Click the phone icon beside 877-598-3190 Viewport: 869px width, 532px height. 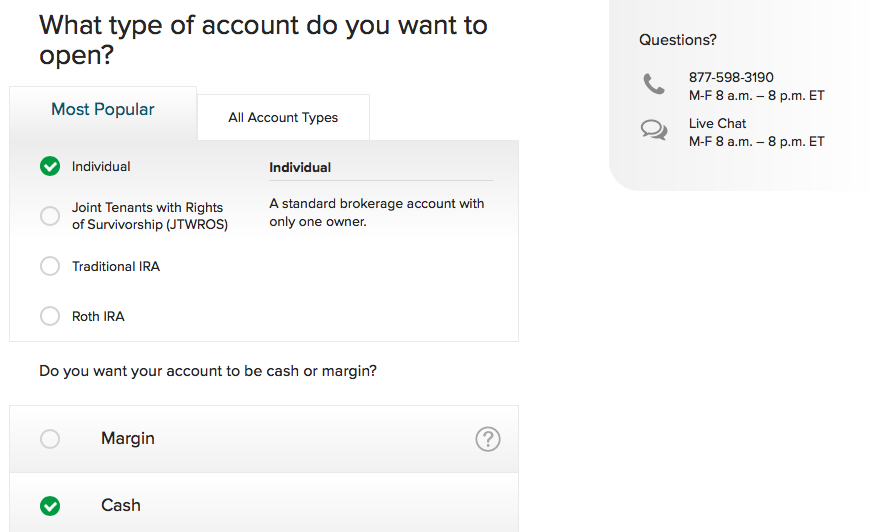click(654, 85)
